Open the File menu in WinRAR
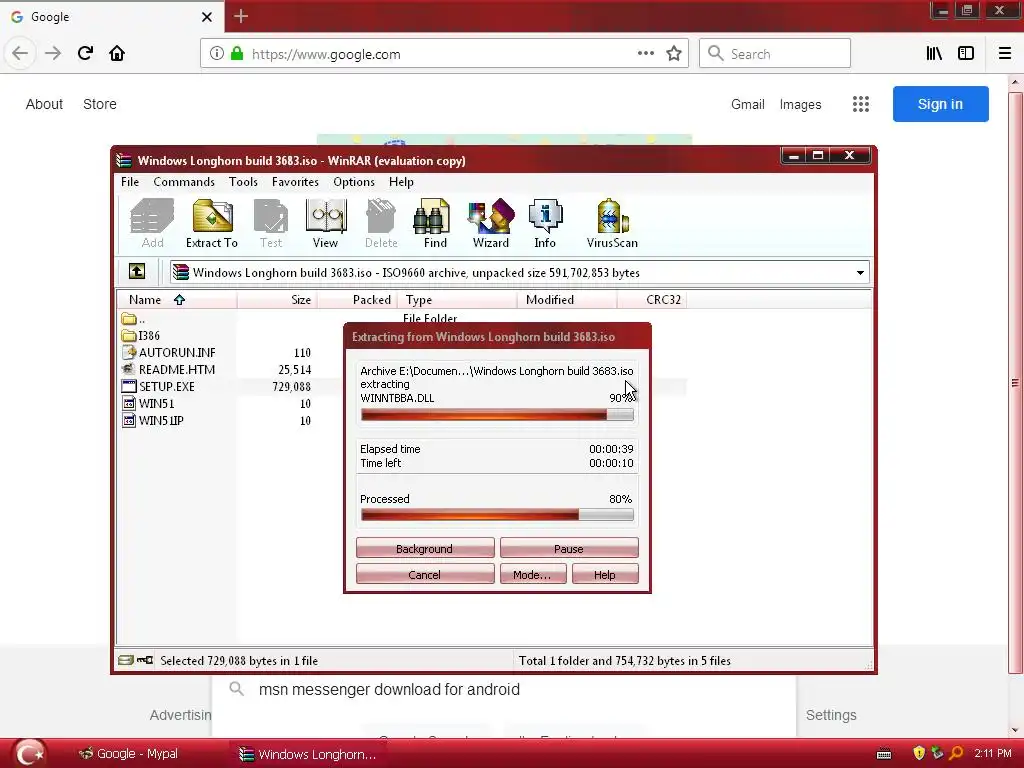1024x768 pixels. (x=130, y=182)
